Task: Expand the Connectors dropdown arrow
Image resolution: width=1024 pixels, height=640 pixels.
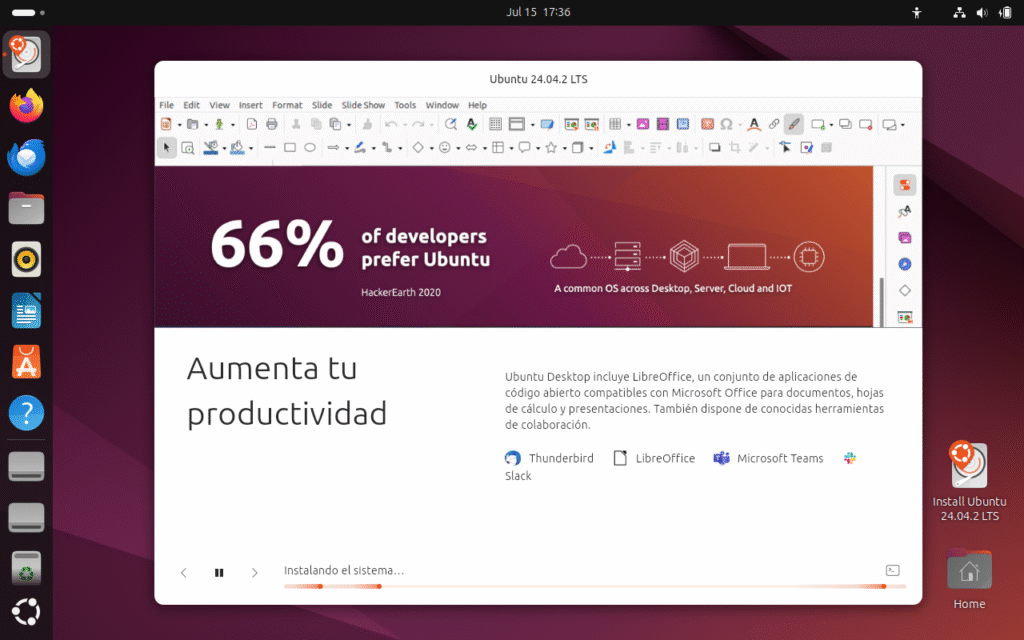Action: (400, 148)
